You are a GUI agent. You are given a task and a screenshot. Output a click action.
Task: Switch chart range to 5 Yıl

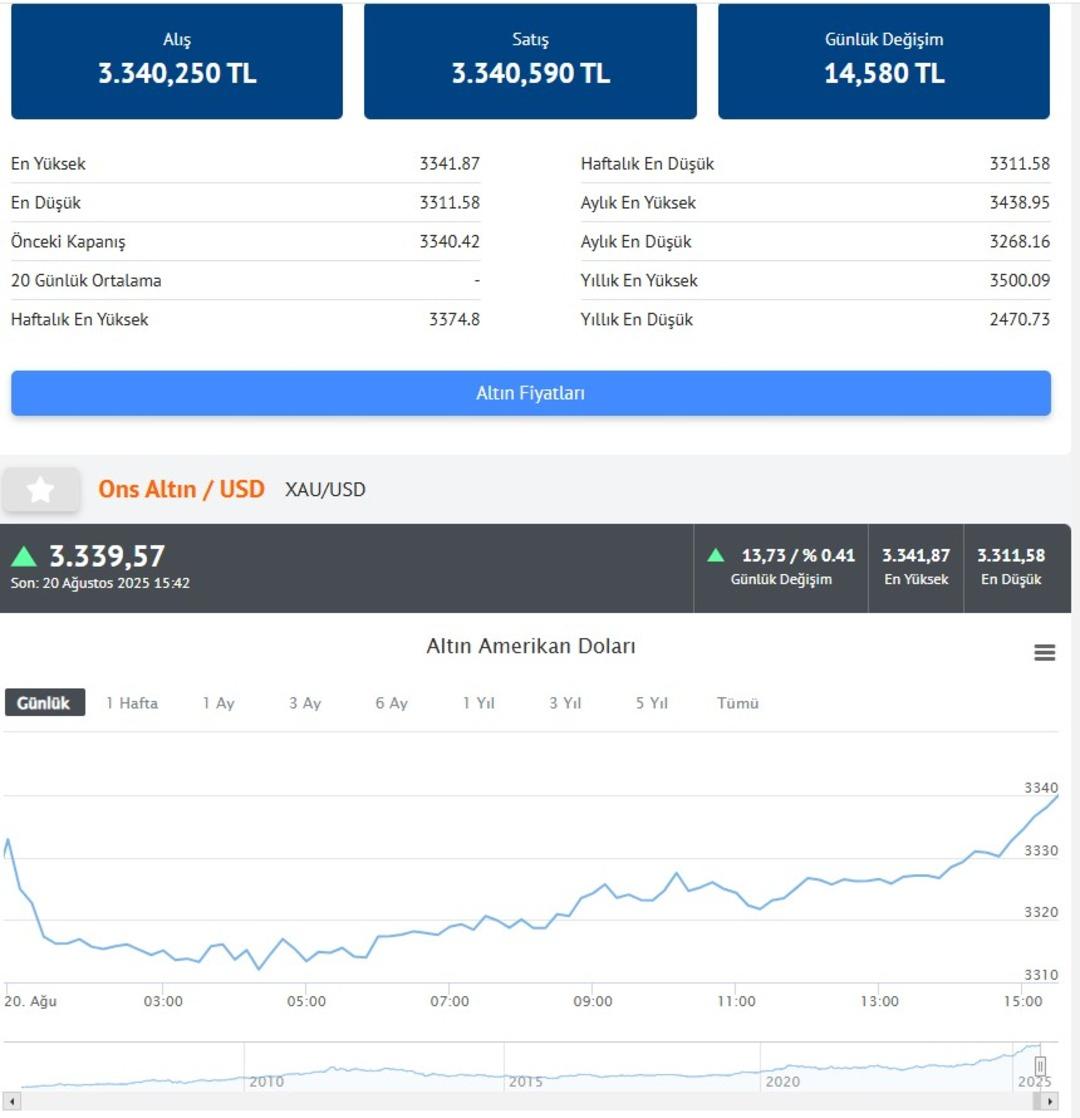click(x=652, y=703)
